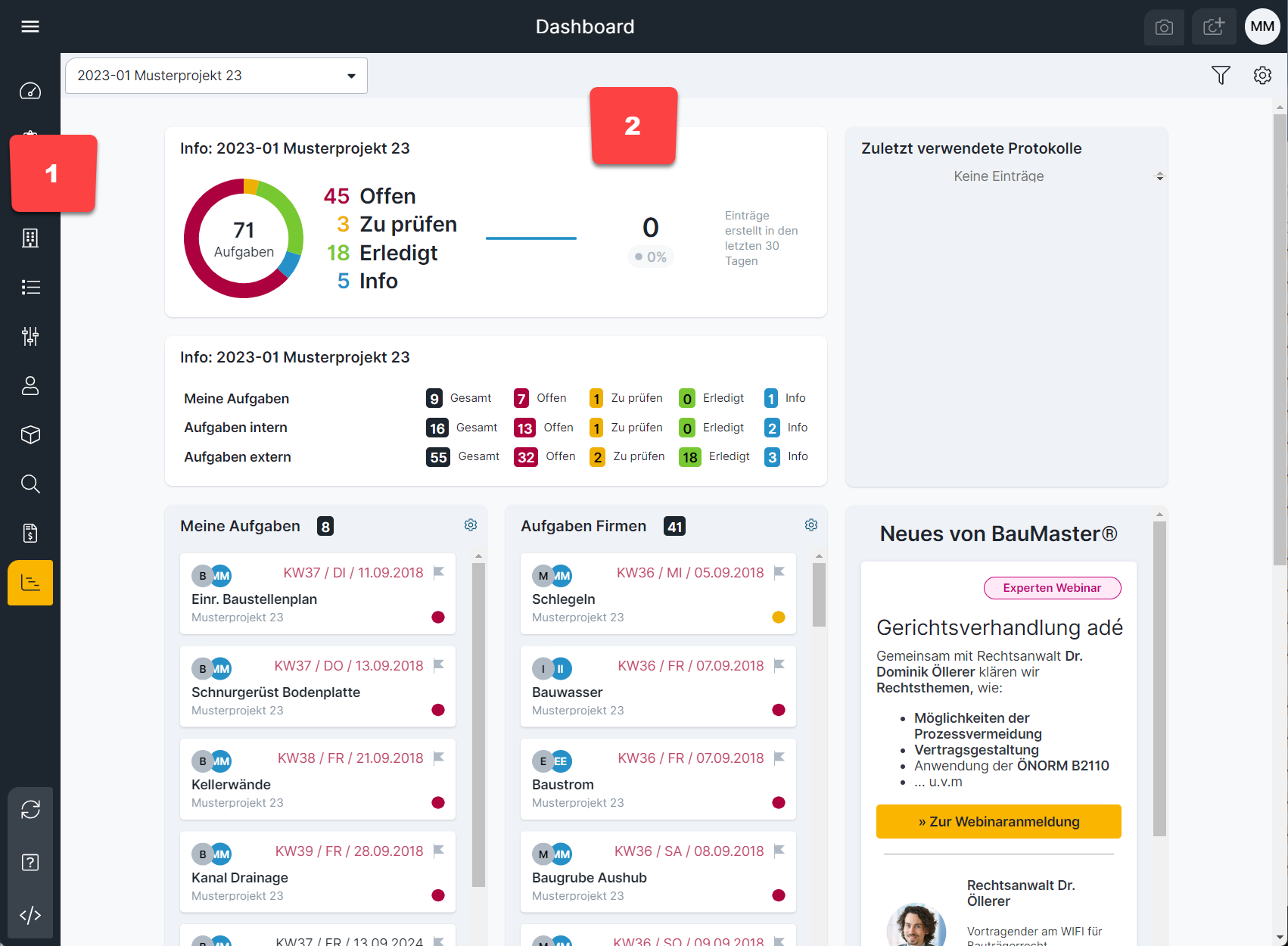Click the camera-plus icon in top bar
This screenshot has height=946, width=1288.
(x=1214, y=27)
